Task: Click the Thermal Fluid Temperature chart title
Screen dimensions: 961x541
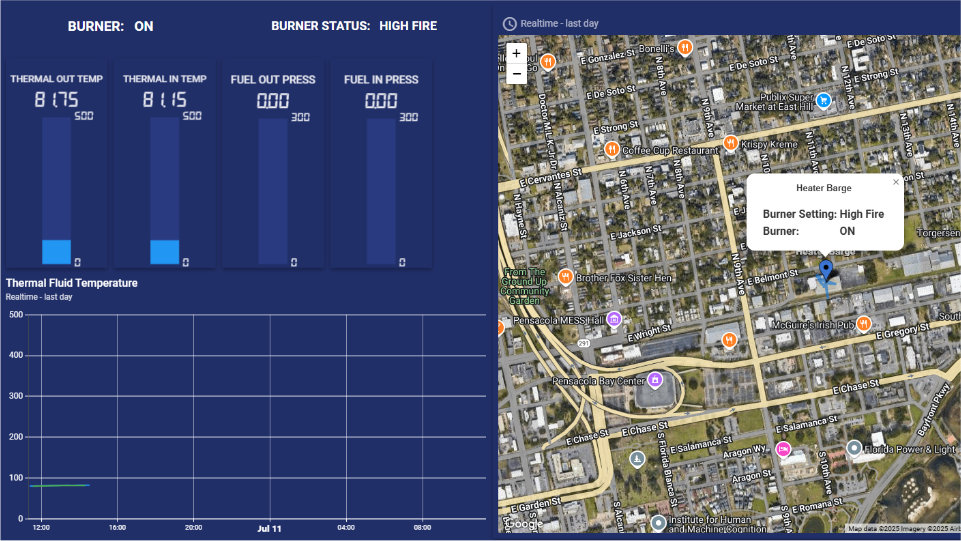Action: coord(72,283)
